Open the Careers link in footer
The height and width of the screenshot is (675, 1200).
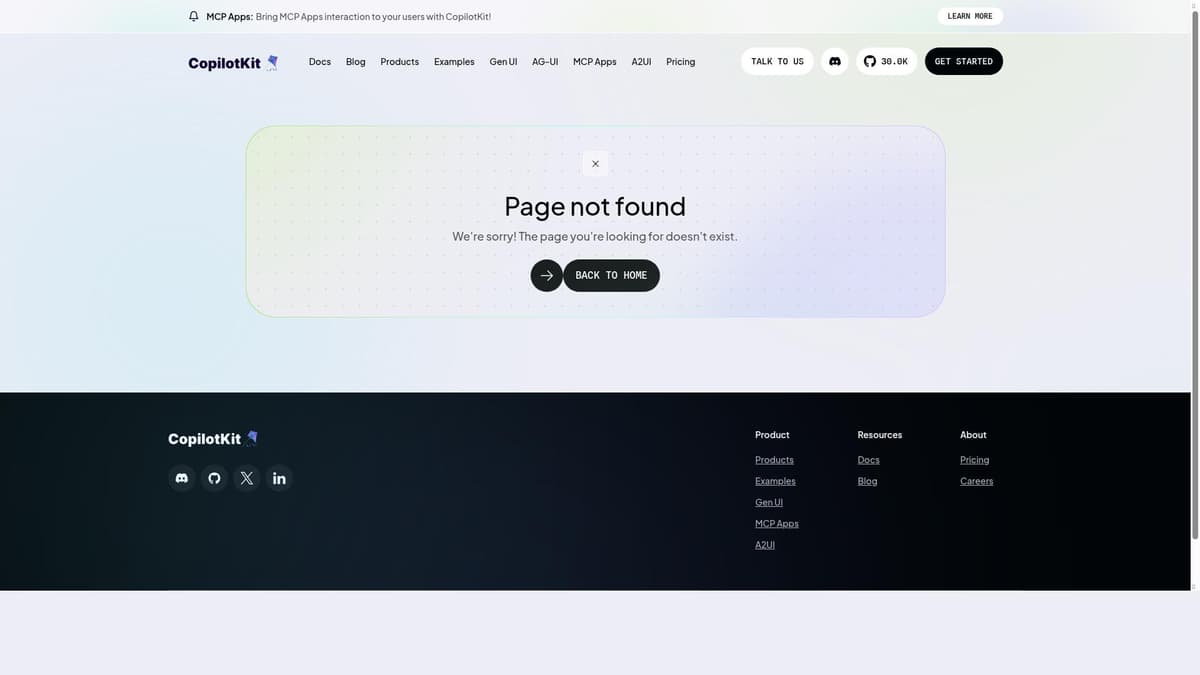(x=976, y=481)
